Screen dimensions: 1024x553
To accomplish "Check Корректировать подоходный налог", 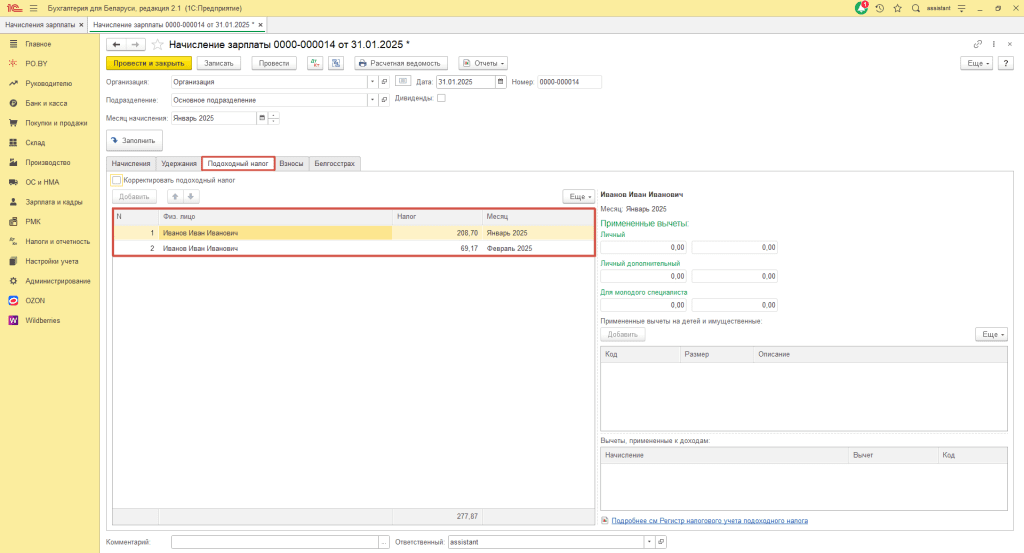I will pos(117,180).
